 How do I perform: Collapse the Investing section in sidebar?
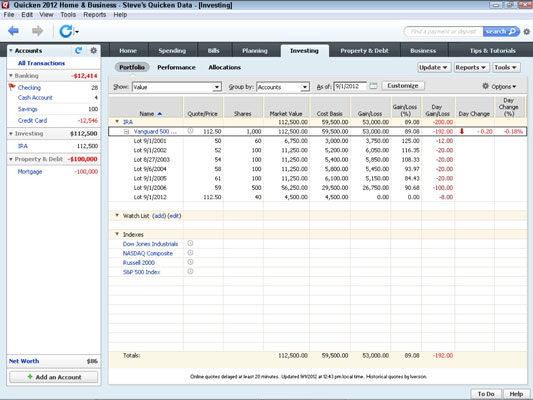[11, 134]
